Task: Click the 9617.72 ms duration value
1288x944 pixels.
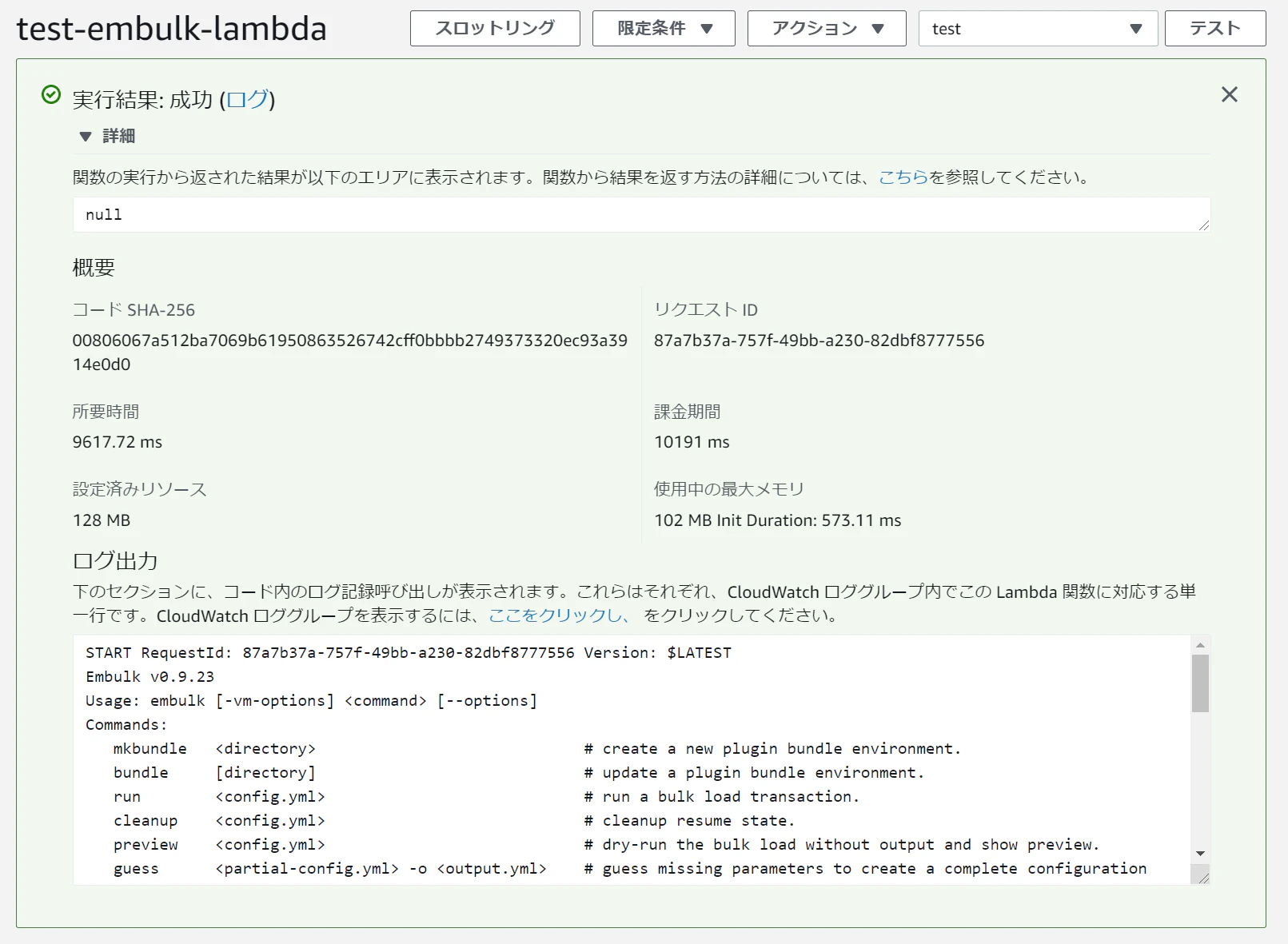Action: click(x=117, y=442)
